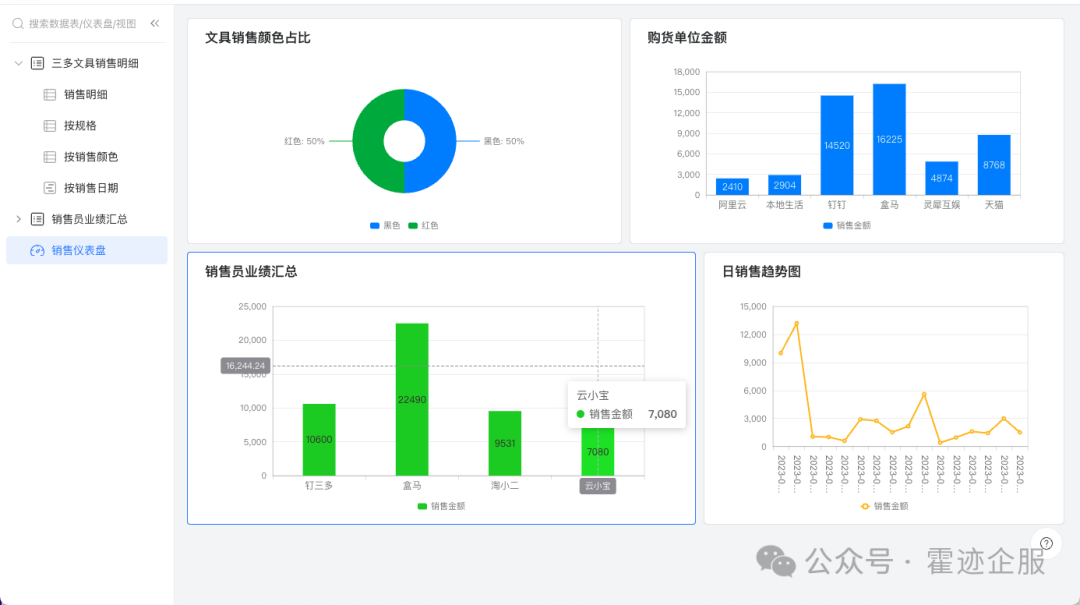Click the 盒马 bar in 销售员业绩汇总 chart
This screenshot has width=1080, height=605.
412,400
